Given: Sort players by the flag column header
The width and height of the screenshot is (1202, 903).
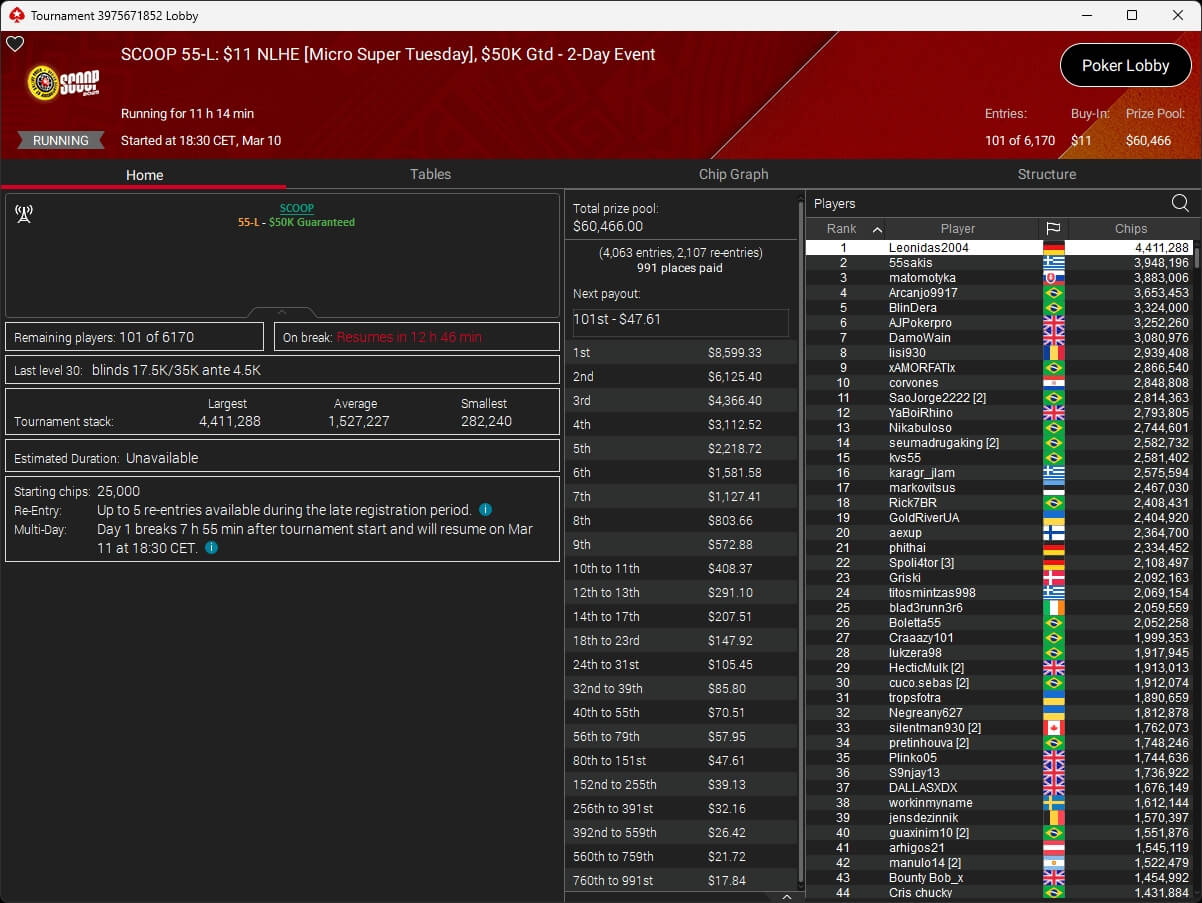Looking at the screenshot, I should pos(1053,229).
